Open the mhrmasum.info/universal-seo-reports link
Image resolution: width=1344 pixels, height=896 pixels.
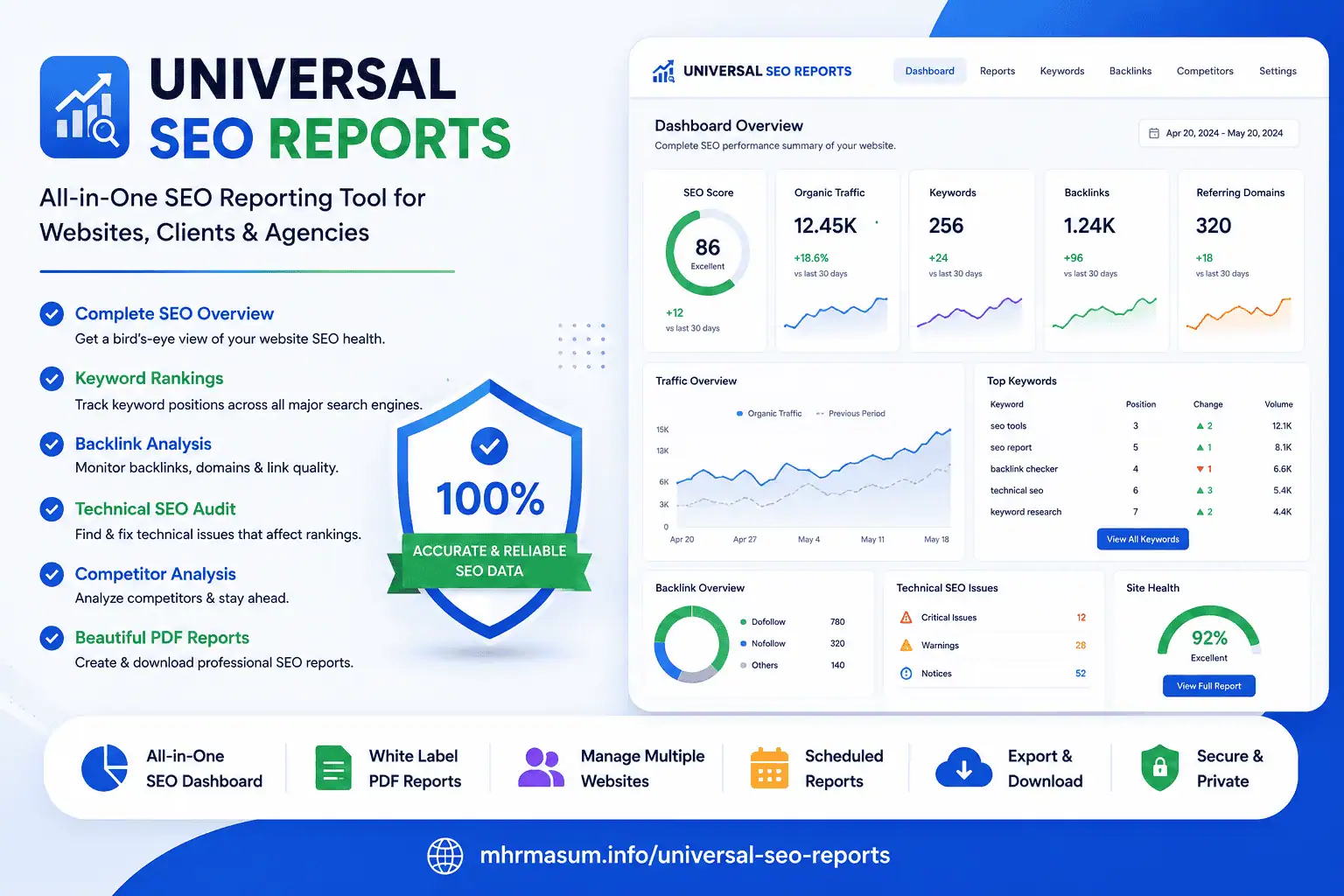point(685,856)
